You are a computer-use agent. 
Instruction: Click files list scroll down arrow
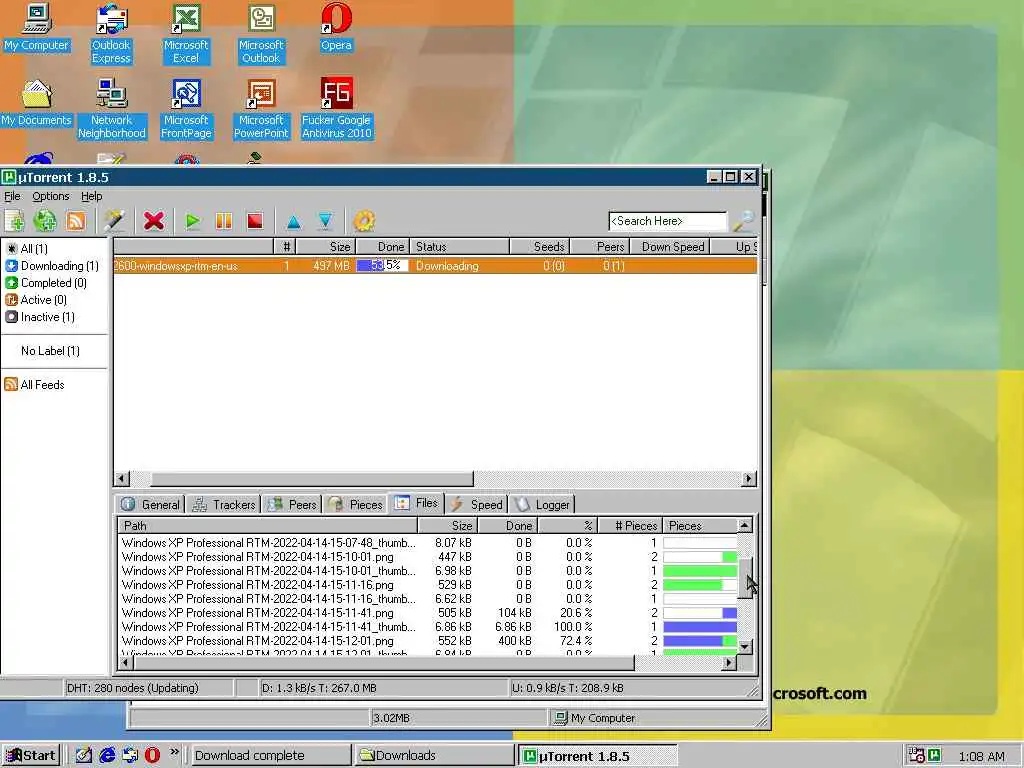point(745,647)
